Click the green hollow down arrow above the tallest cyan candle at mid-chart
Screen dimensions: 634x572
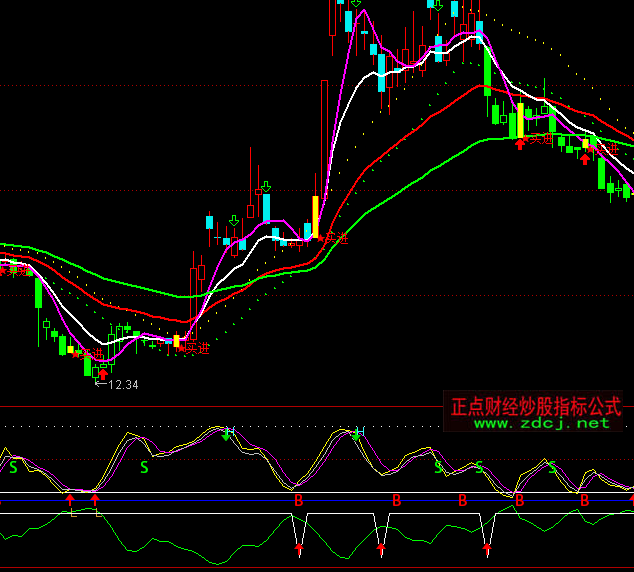(x=266, y=187)
